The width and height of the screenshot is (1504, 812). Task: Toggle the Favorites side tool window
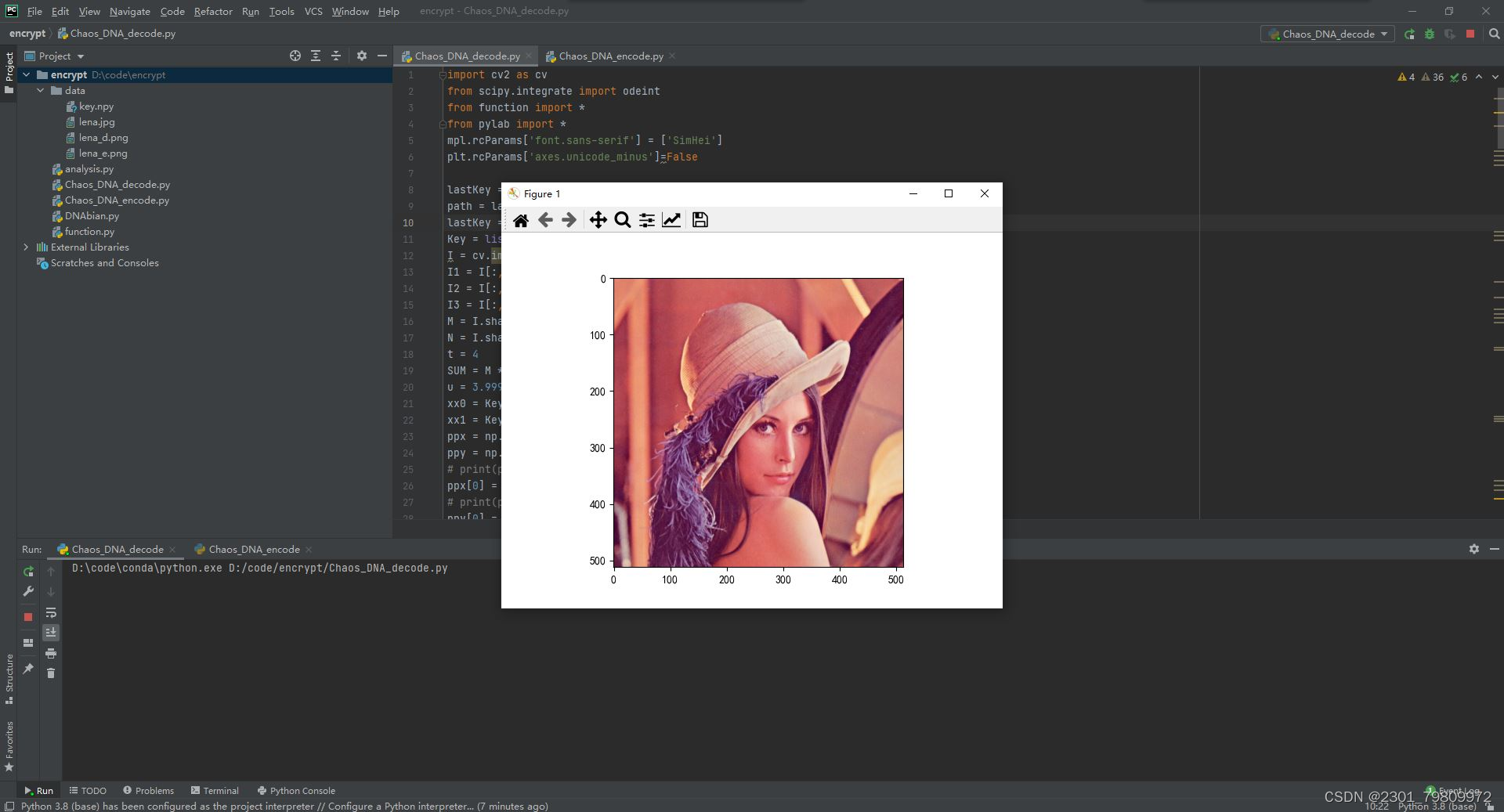pyautogui.click(x=9, y=746)
